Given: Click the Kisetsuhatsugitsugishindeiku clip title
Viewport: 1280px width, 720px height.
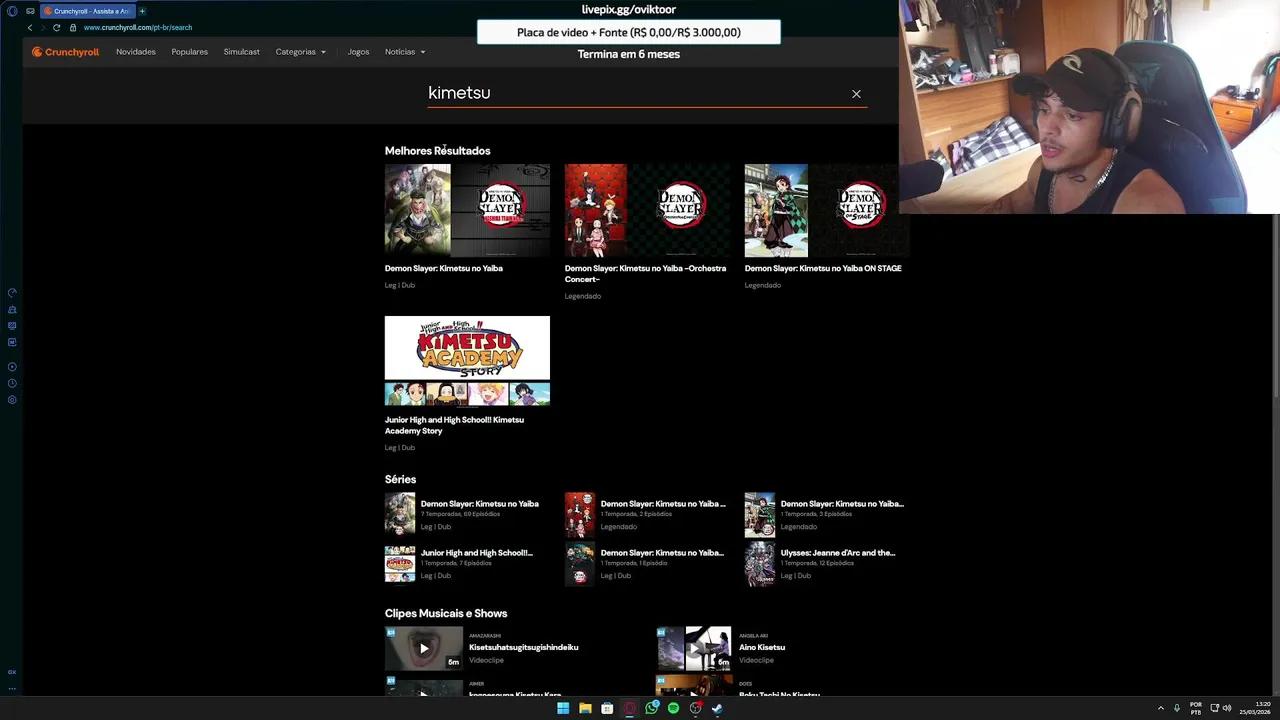Looking at the screenshot, I should coord(524,647).
